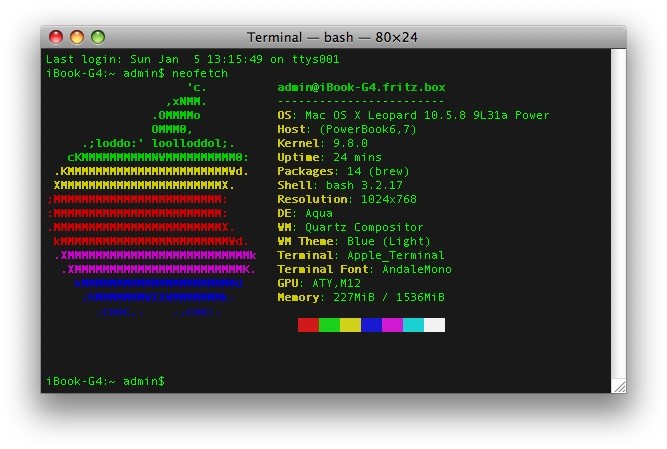667x449 pixels.
Task: Click the DE line 'Aqua'
Action: [x=305, y=213]
